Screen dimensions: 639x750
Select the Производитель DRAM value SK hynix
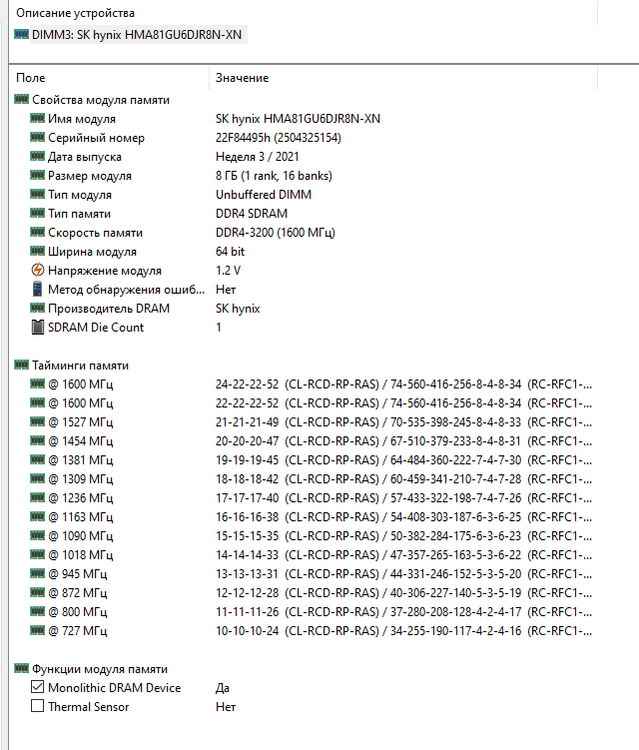coord(238,309)
